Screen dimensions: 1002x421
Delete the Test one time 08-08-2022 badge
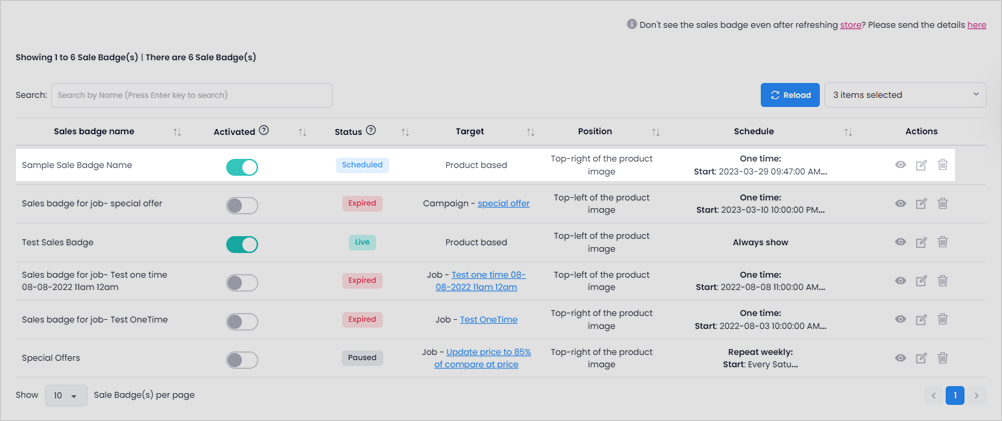tap(942, 281)
